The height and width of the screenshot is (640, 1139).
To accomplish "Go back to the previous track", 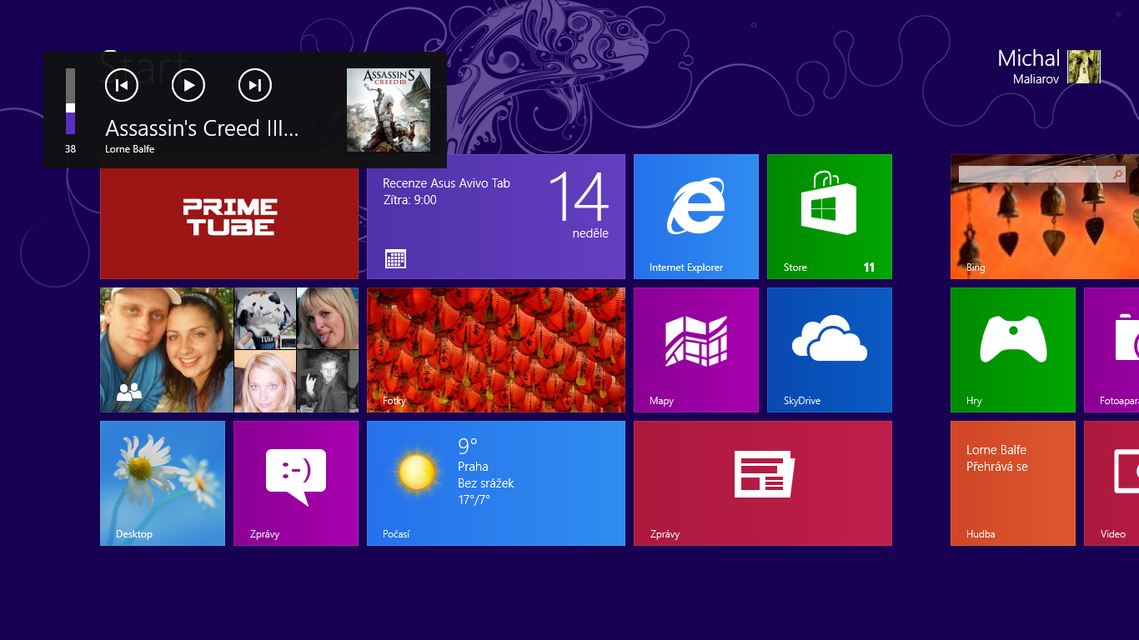I will 121,85.
